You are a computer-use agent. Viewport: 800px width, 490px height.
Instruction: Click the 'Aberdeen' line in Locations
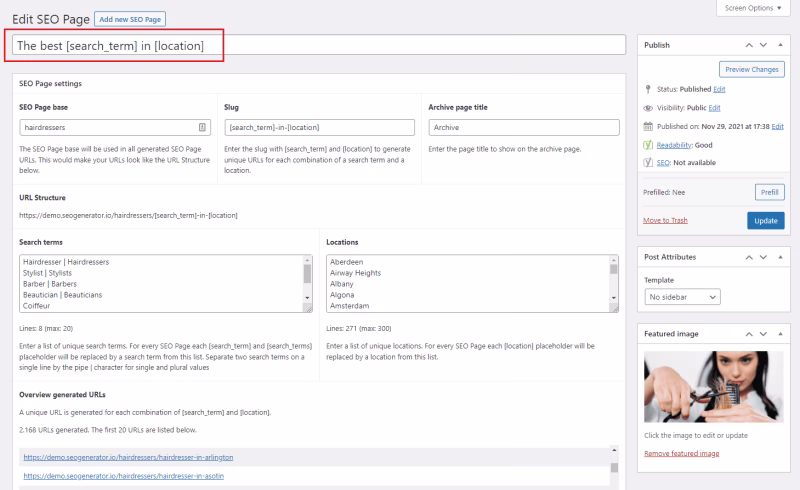tap(346, 262)
